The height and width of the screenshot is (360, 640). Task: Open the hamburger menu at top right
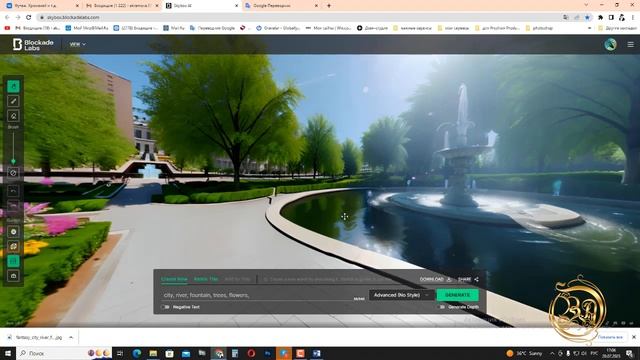631,44
